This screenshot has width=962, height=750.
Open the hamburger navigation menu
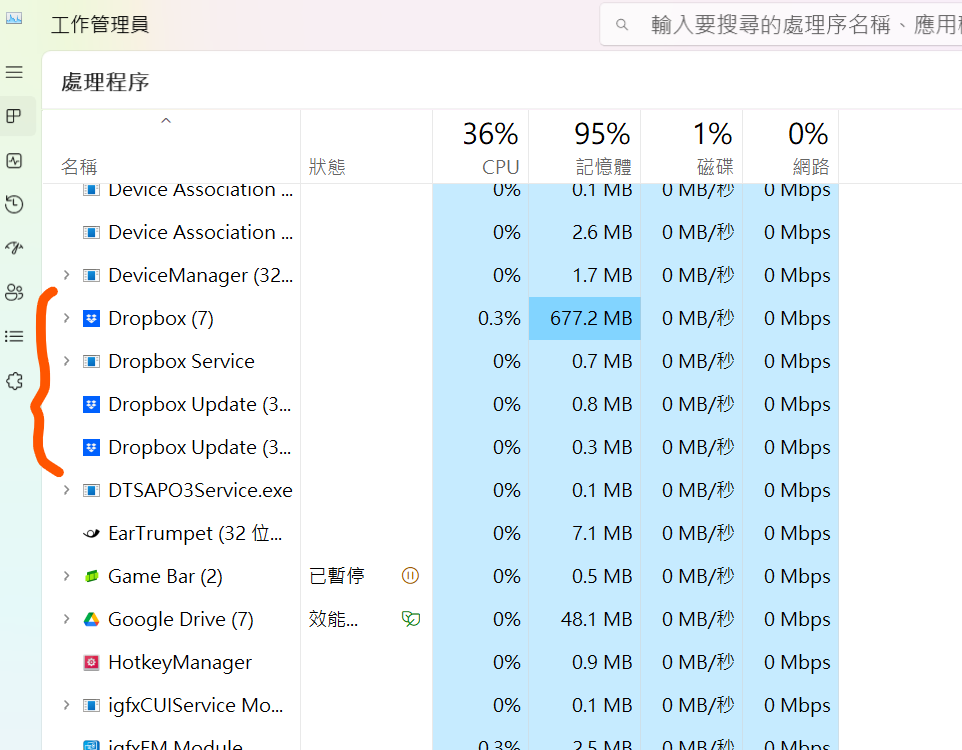click(14, 73)
